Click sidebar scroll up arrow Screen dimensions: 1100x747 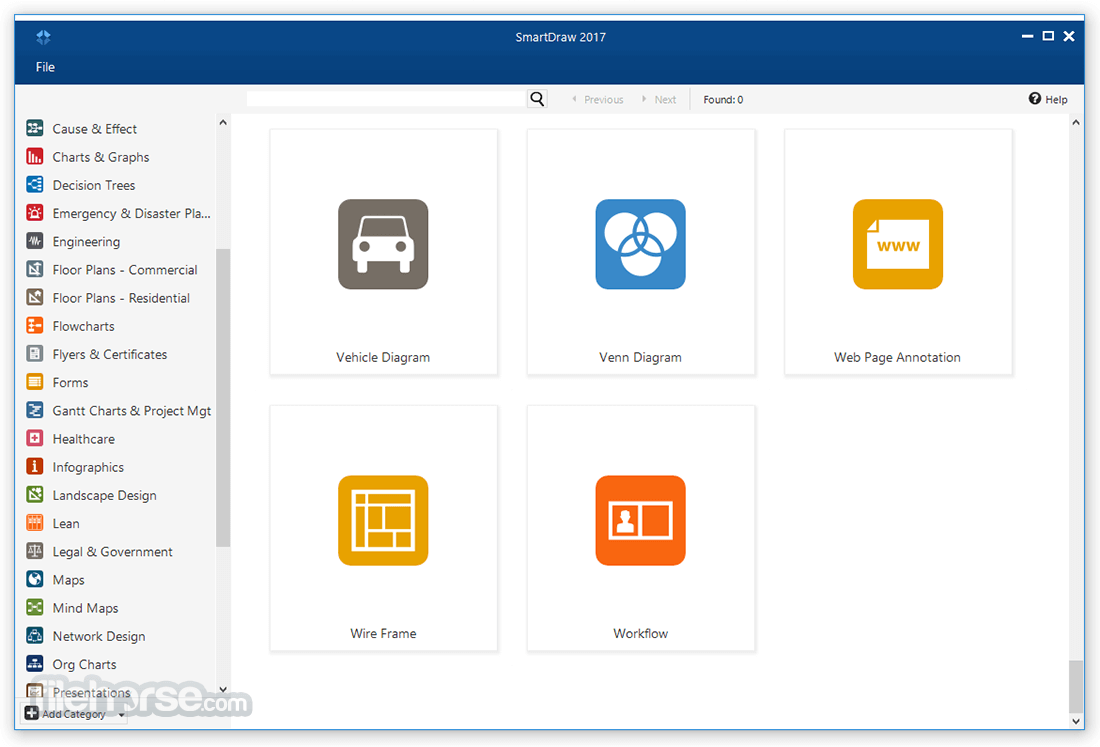[x=223, y=122]
